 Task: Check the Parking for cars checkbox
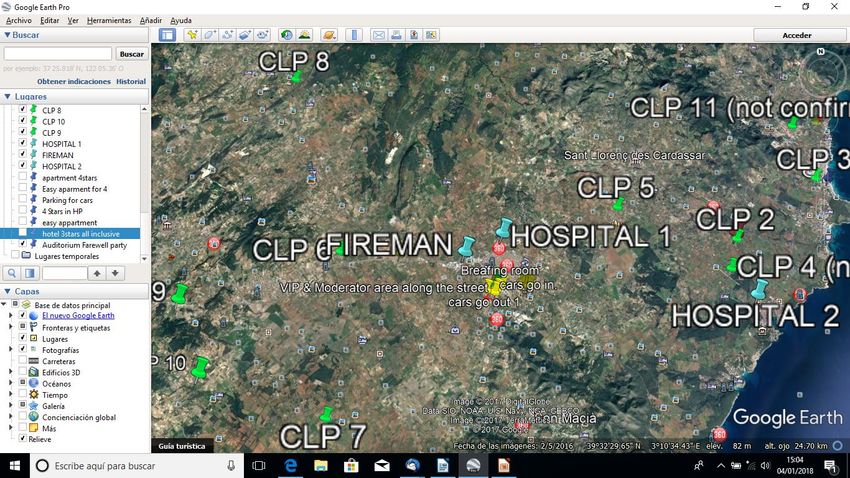[22, 199]
